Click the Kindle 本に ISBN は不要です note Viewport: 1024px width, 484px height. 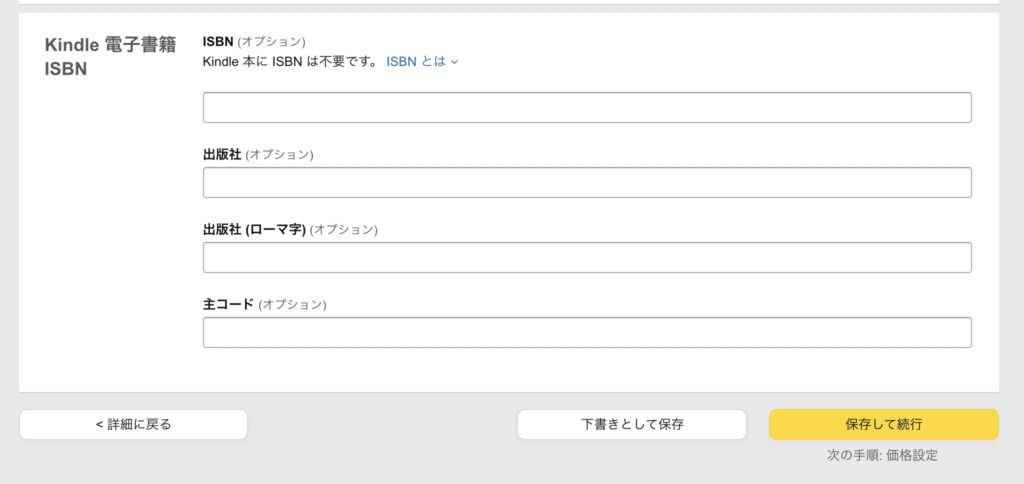291,61
